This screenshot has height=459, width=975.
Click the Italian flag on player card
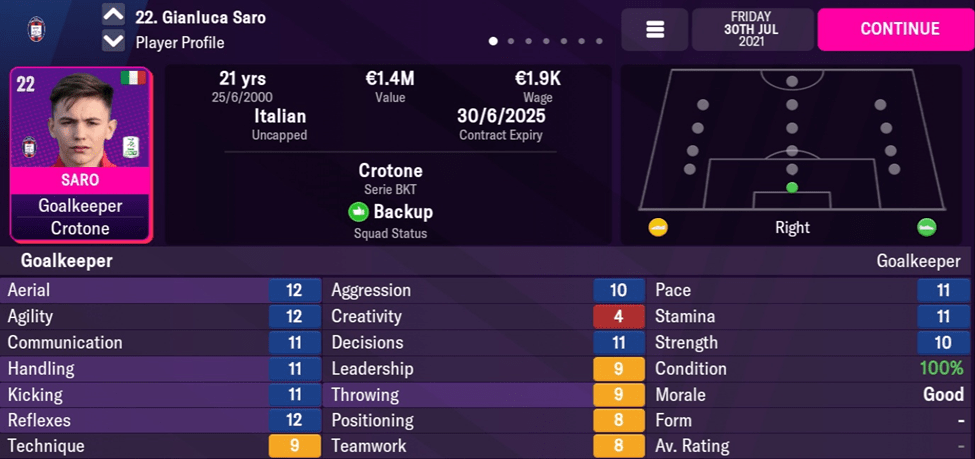(x=132, y=78)
